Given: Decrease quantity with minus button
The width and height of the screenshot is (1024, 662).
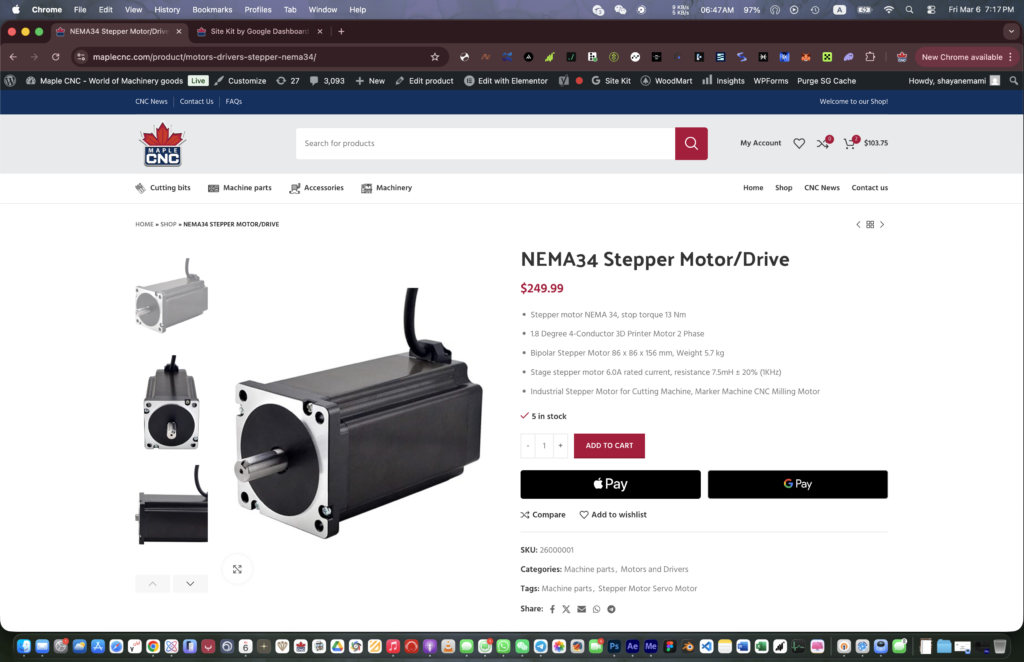Looking at the screenshot, I should pos(528,446).
